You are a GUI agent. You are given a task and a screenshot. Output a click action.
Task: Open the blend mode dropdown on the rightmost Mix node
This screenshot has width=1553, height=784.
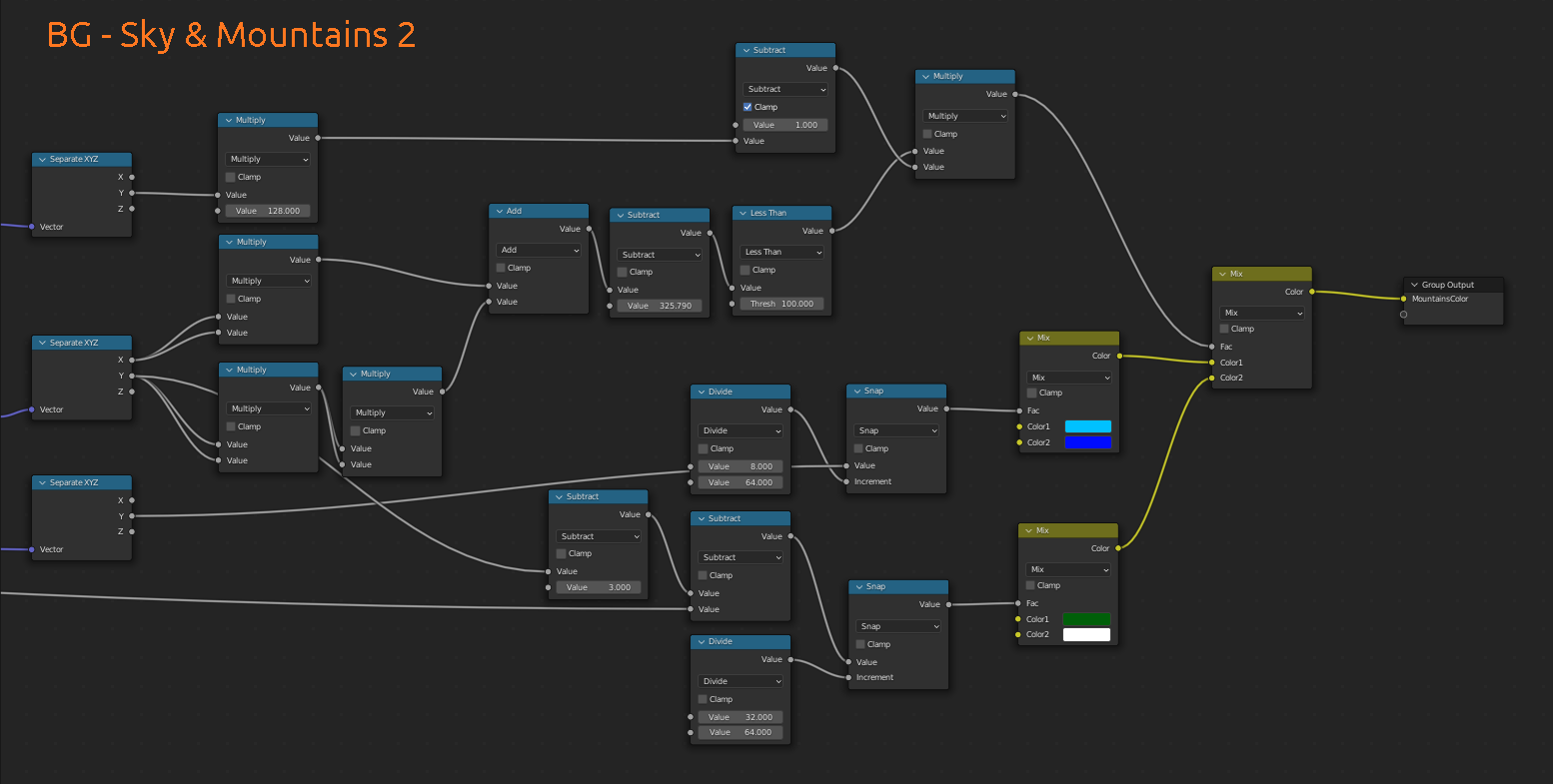[x=1261, y=313]
